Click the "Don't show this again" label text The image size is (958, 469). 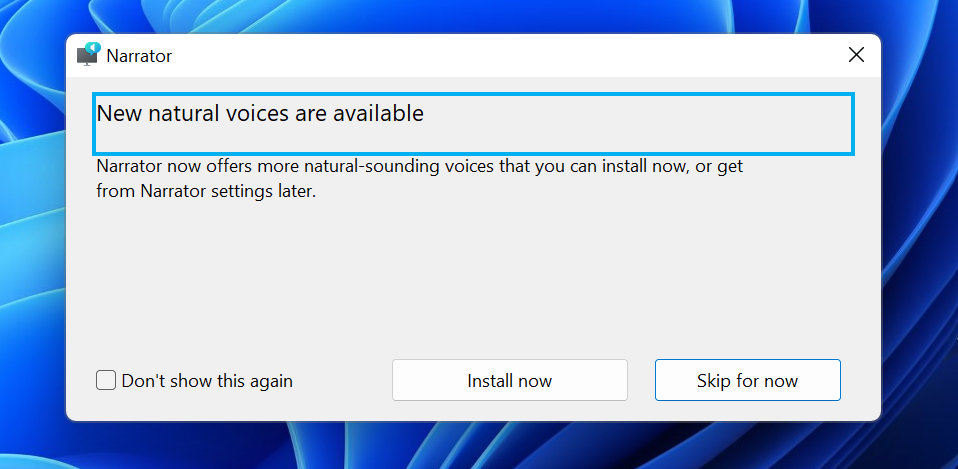207,381
